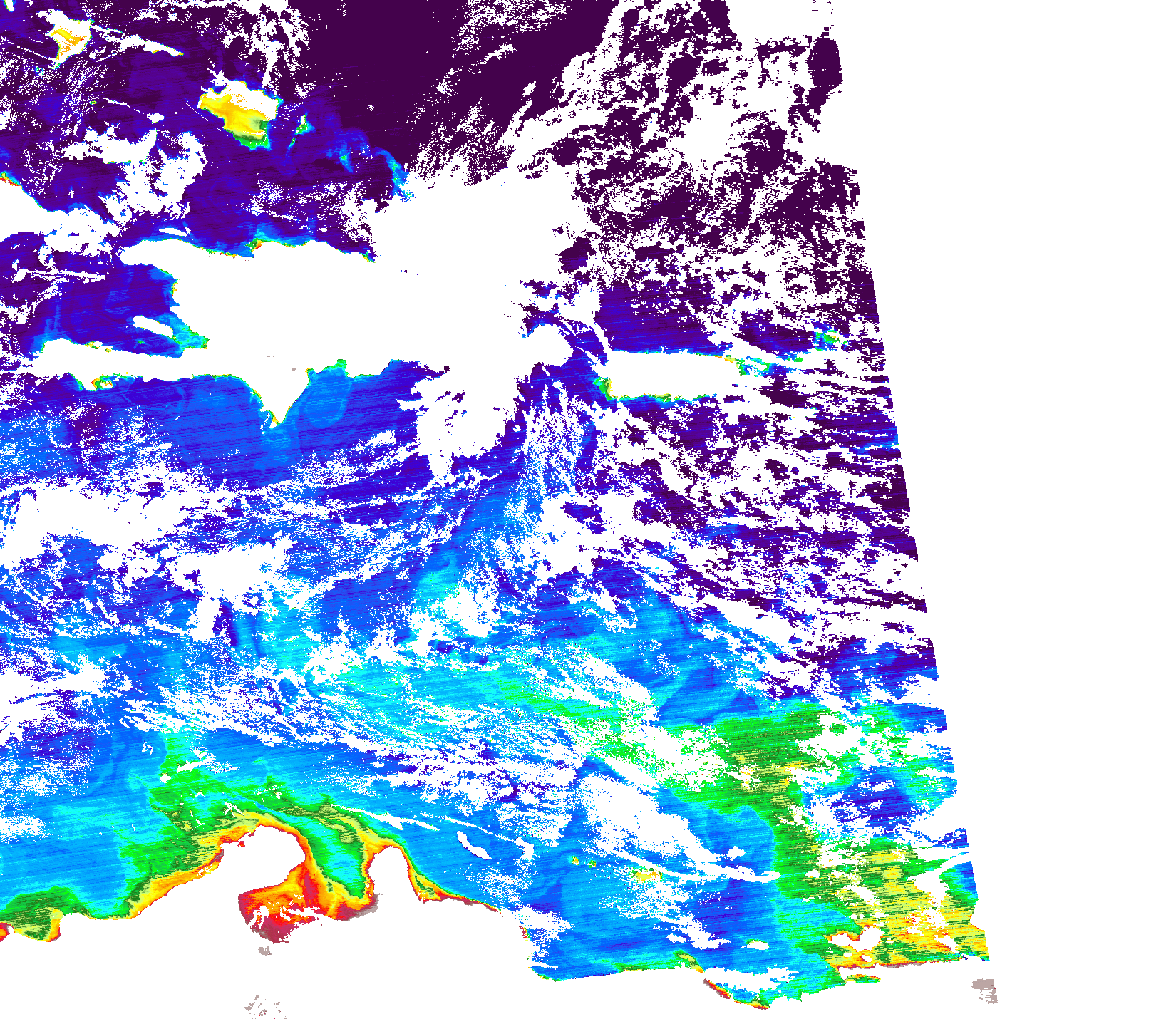The image size is (1176, 1019).
Task: Click the large yellow patch in the upper left
Action: coord(239,108)
